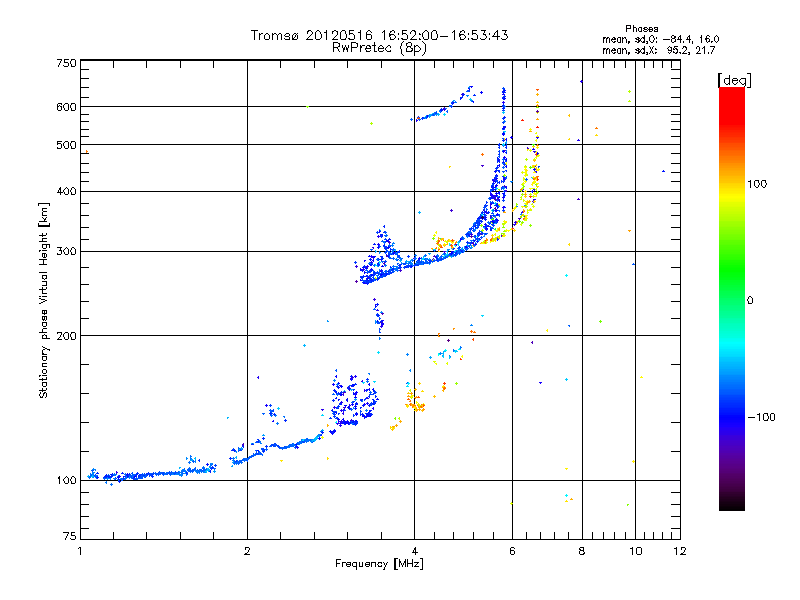800x600 pixels.
Task: Click the colorbar tick label '0'
Action: point(750,301)
